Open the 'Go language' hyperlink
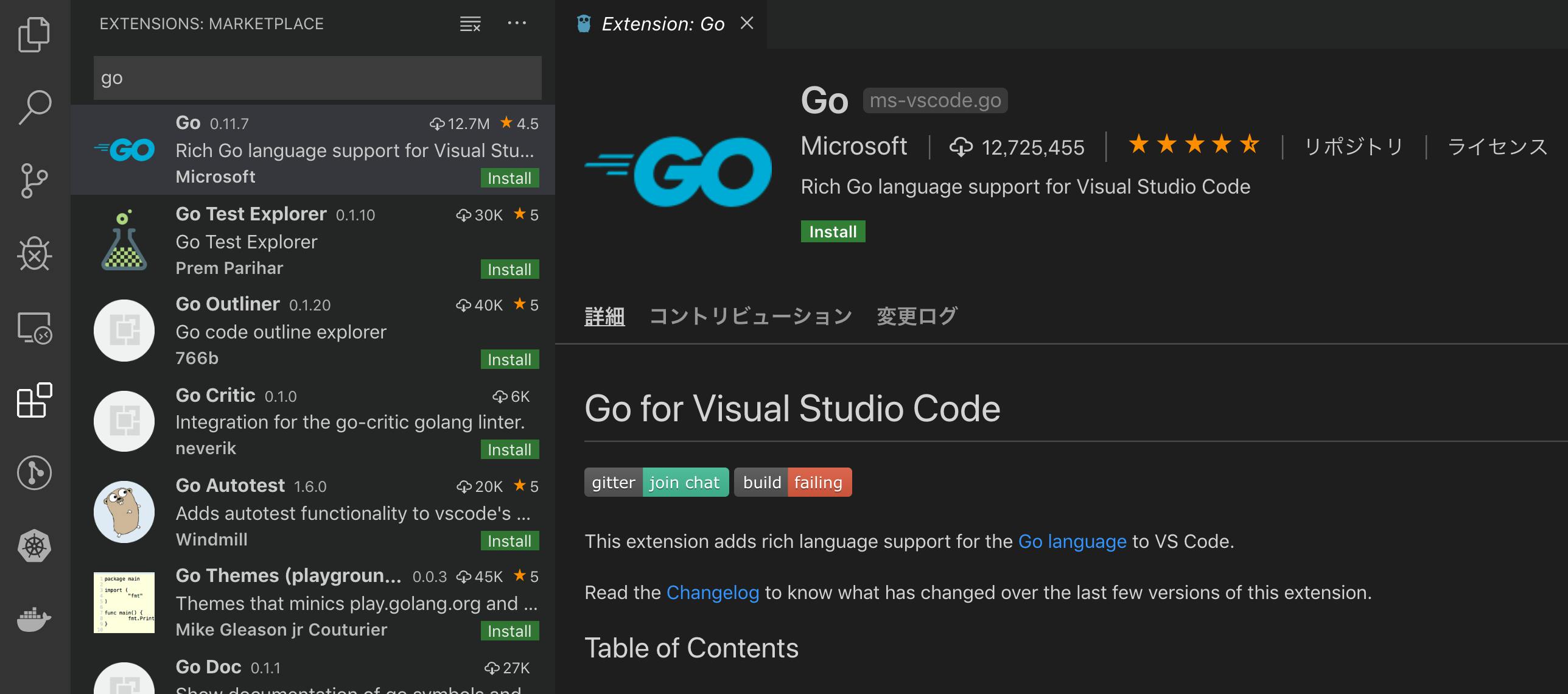This screenshot has height=694, width=1568. point(1072,541)
